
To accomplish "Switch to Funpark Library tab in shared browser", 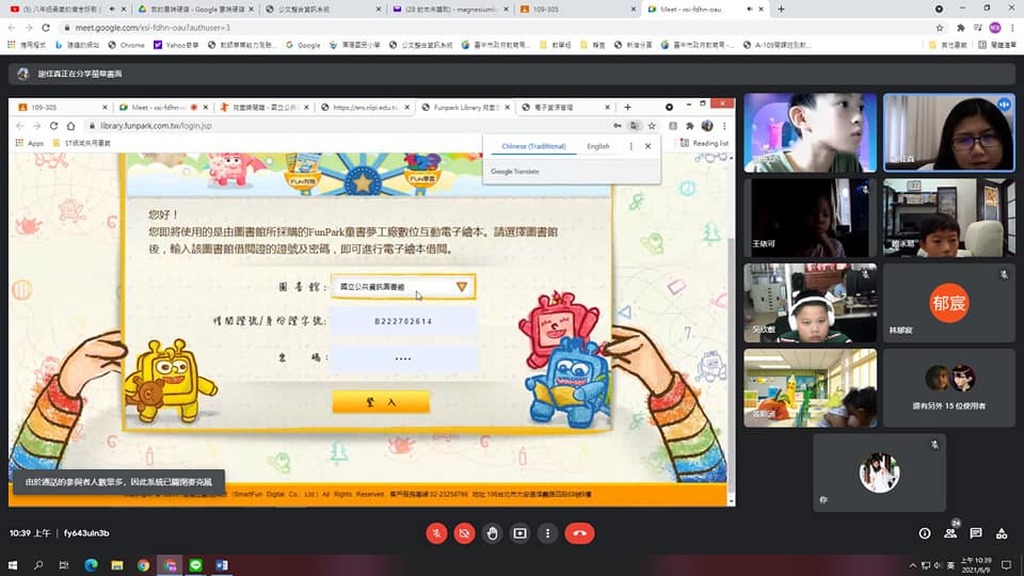I will (465, 107).
